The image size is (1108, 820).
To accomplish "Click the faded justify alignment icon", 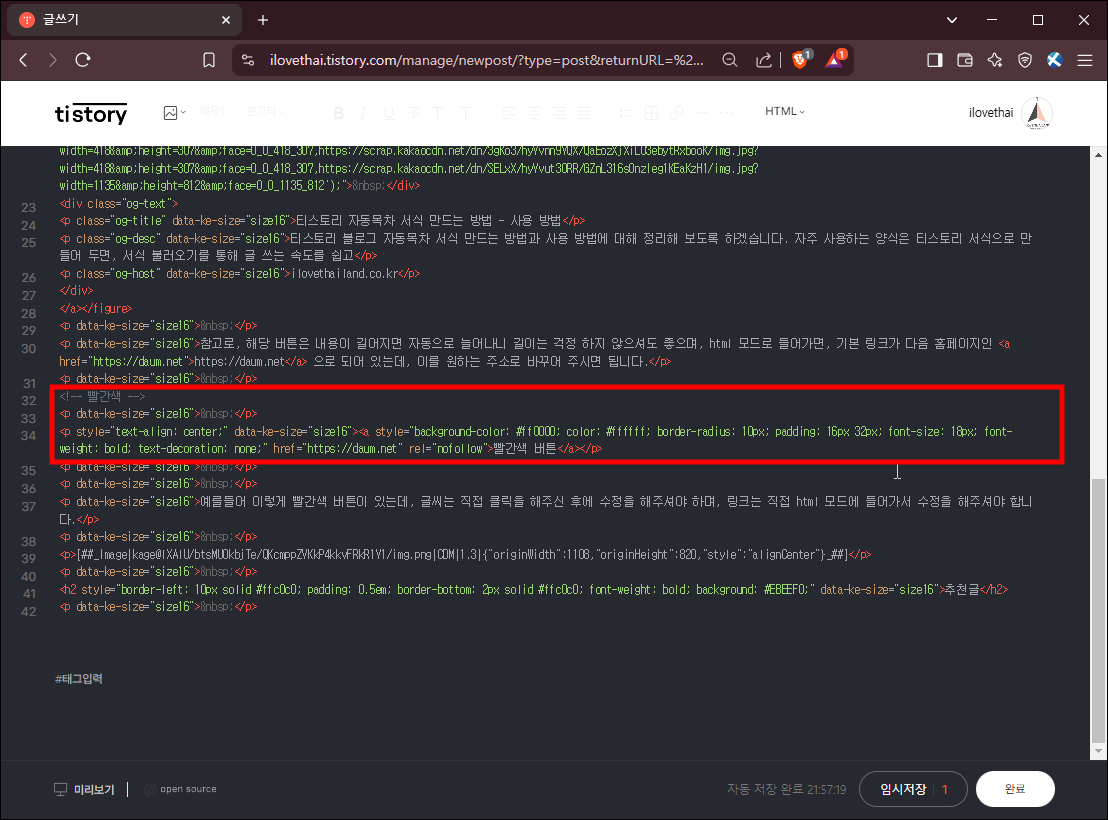I will [584, 113].
